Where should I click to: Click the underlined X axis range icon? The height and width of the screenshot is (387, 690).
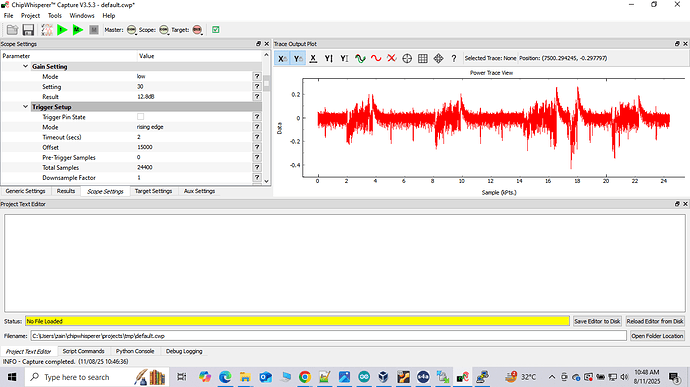[313, 58]
